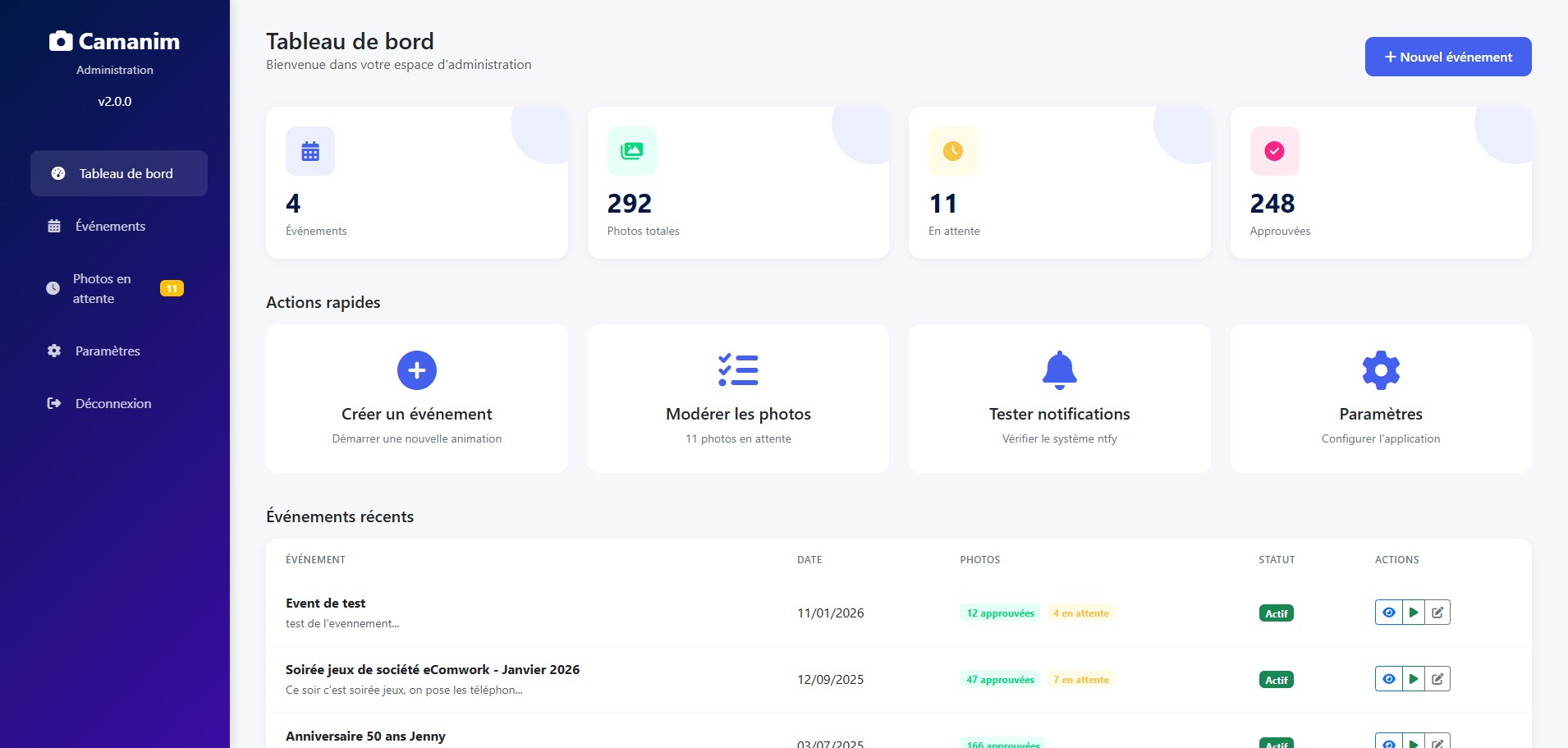Open the Event de test title link
The height and width of the screenshot is (748, 1568).
click(x=325, y=603)
